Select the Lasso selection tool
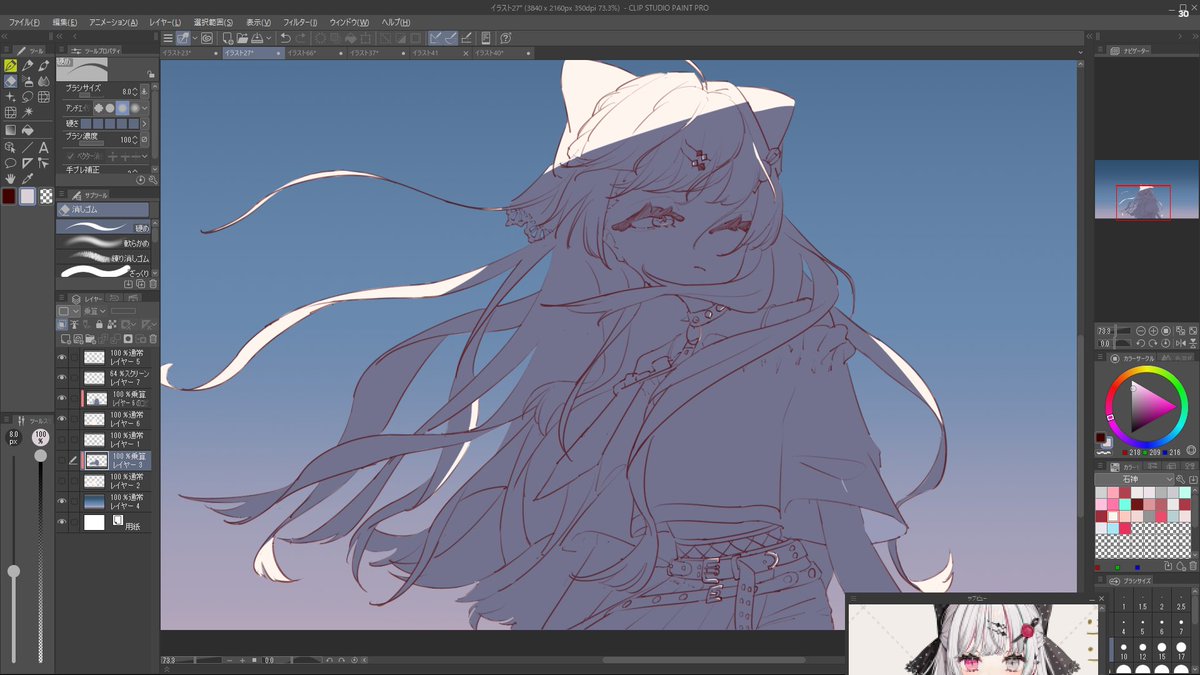 click(27, 97)
